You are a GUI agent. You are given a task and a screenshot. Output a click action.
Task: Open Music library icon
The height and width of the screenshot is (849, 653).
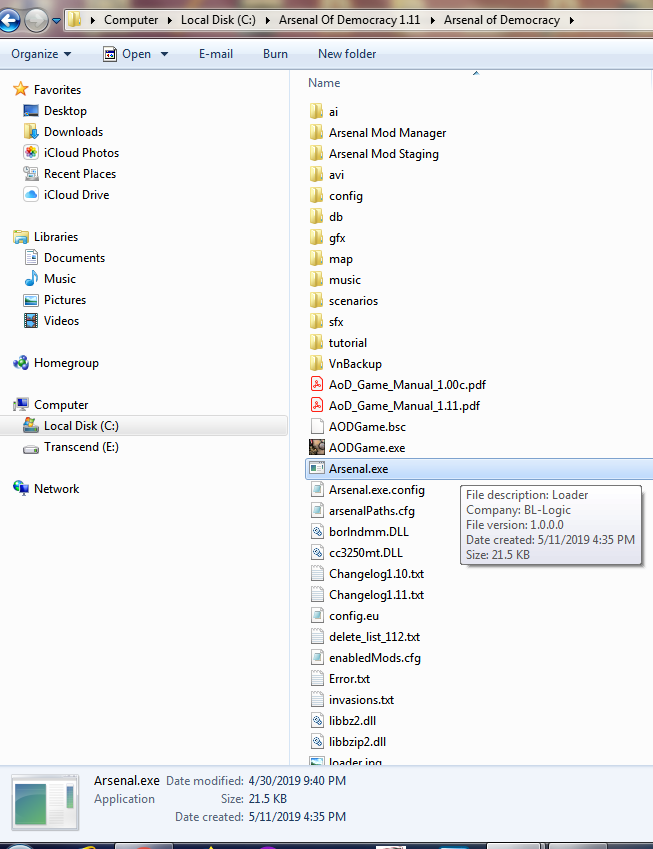(31, 278)
